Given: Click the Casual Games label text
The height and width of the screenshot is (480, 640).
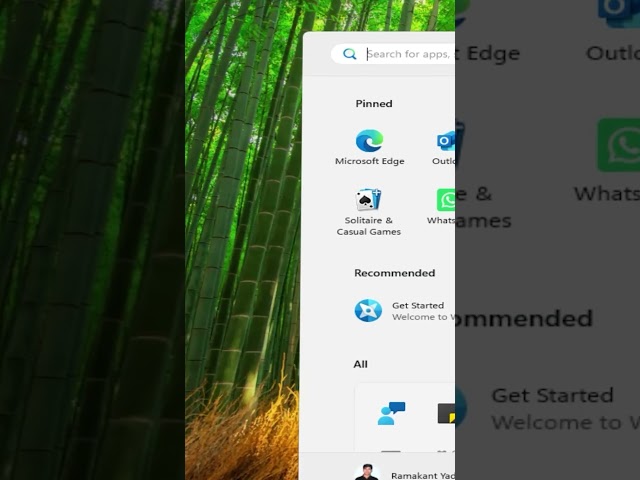Looking at the screenshot, I should coord(369,232).
